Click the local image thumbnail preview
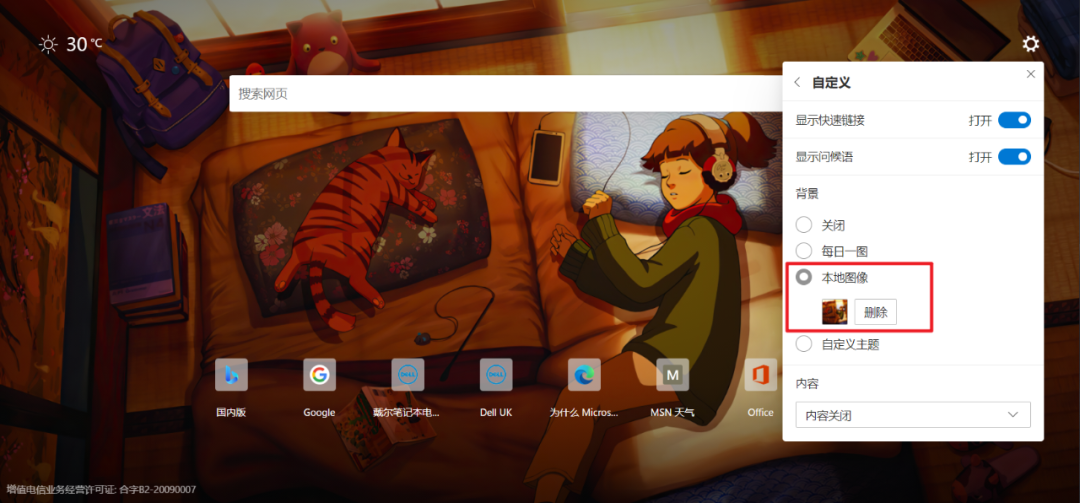Image resolution: width=1080 pixels, height=503 pixels. (x=834, y=312)
